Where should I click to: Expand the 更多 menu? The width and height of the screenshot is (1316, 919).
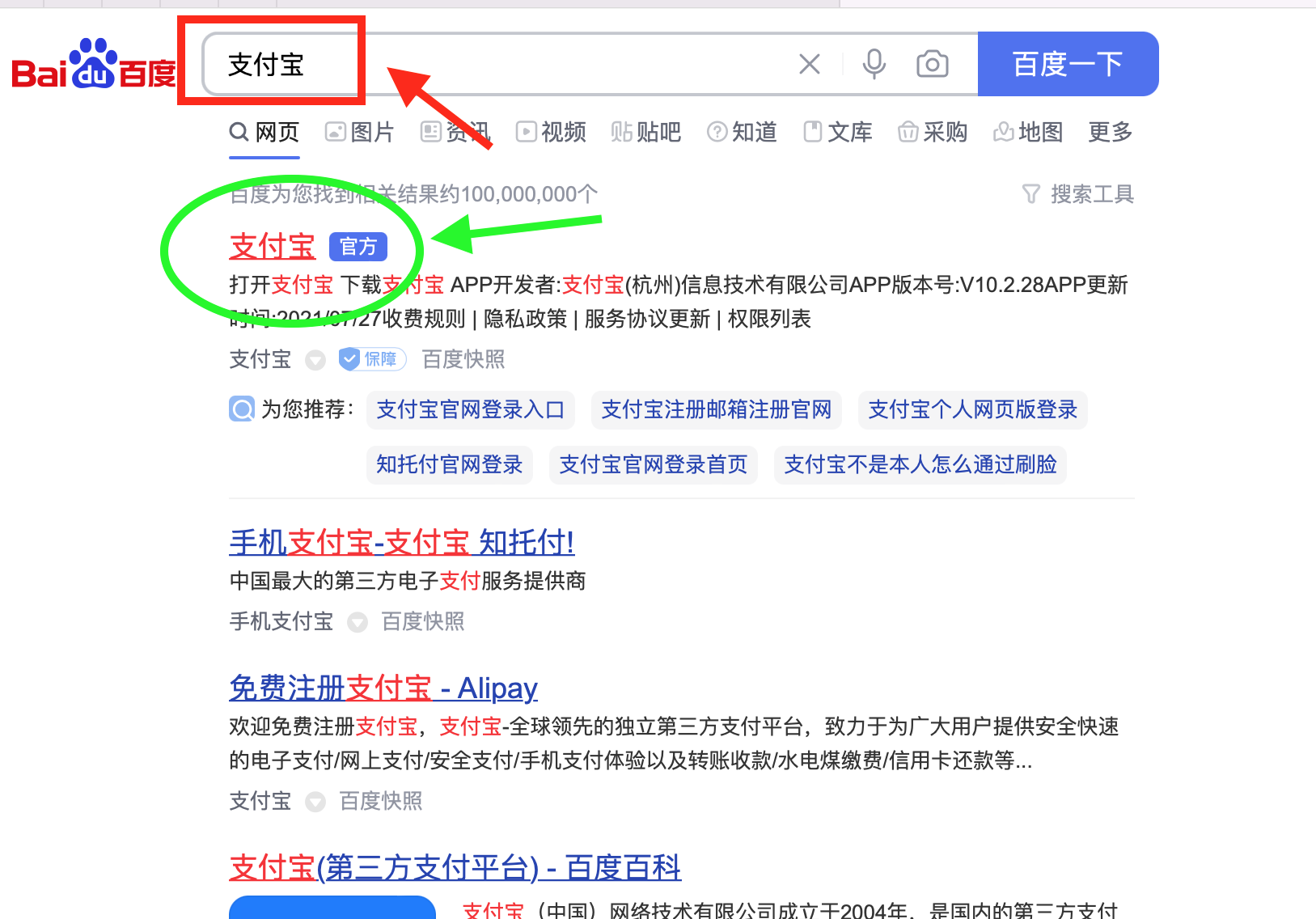tap(1111, 132)
